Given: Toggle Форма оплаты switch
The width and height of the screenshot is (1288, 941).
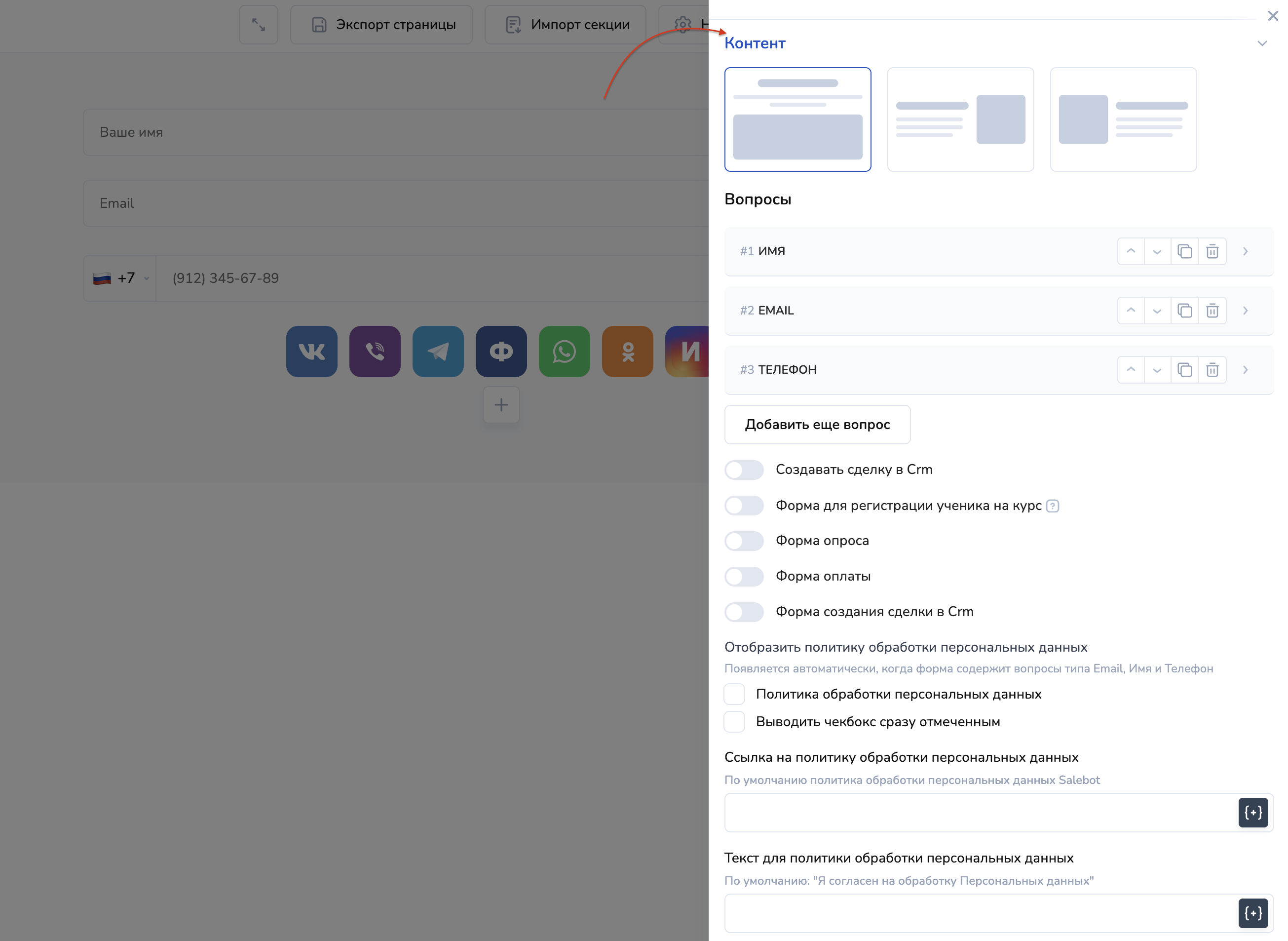Looking at the screenshot, I should [744, 577].
